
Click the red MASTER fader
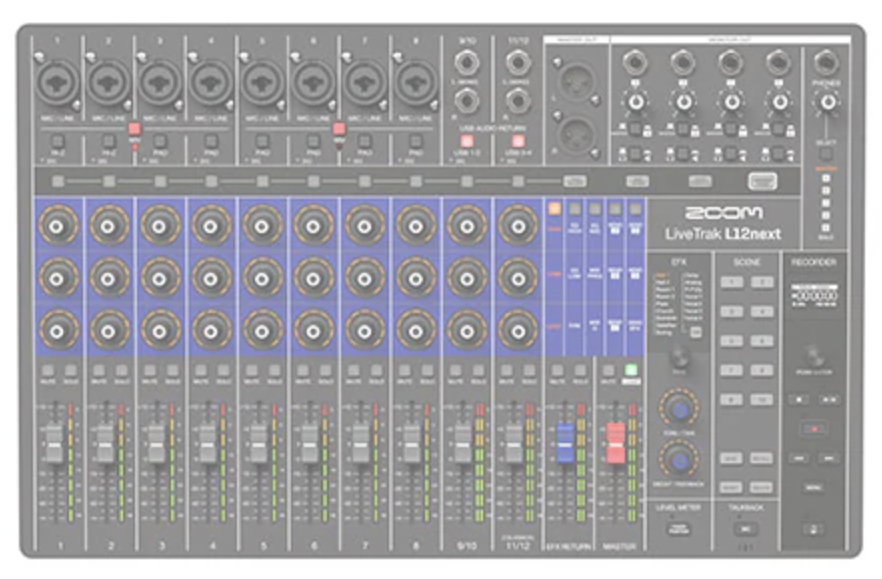click(x=615, y=441)
